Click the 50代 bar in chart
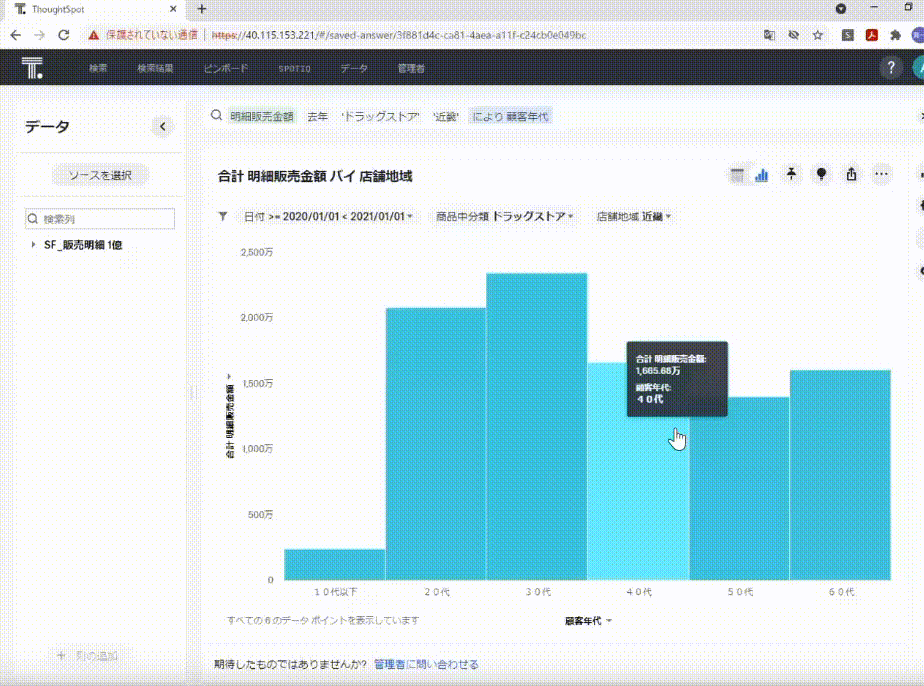The height and width of the screenshot is (686, 924). pos(740,489)
